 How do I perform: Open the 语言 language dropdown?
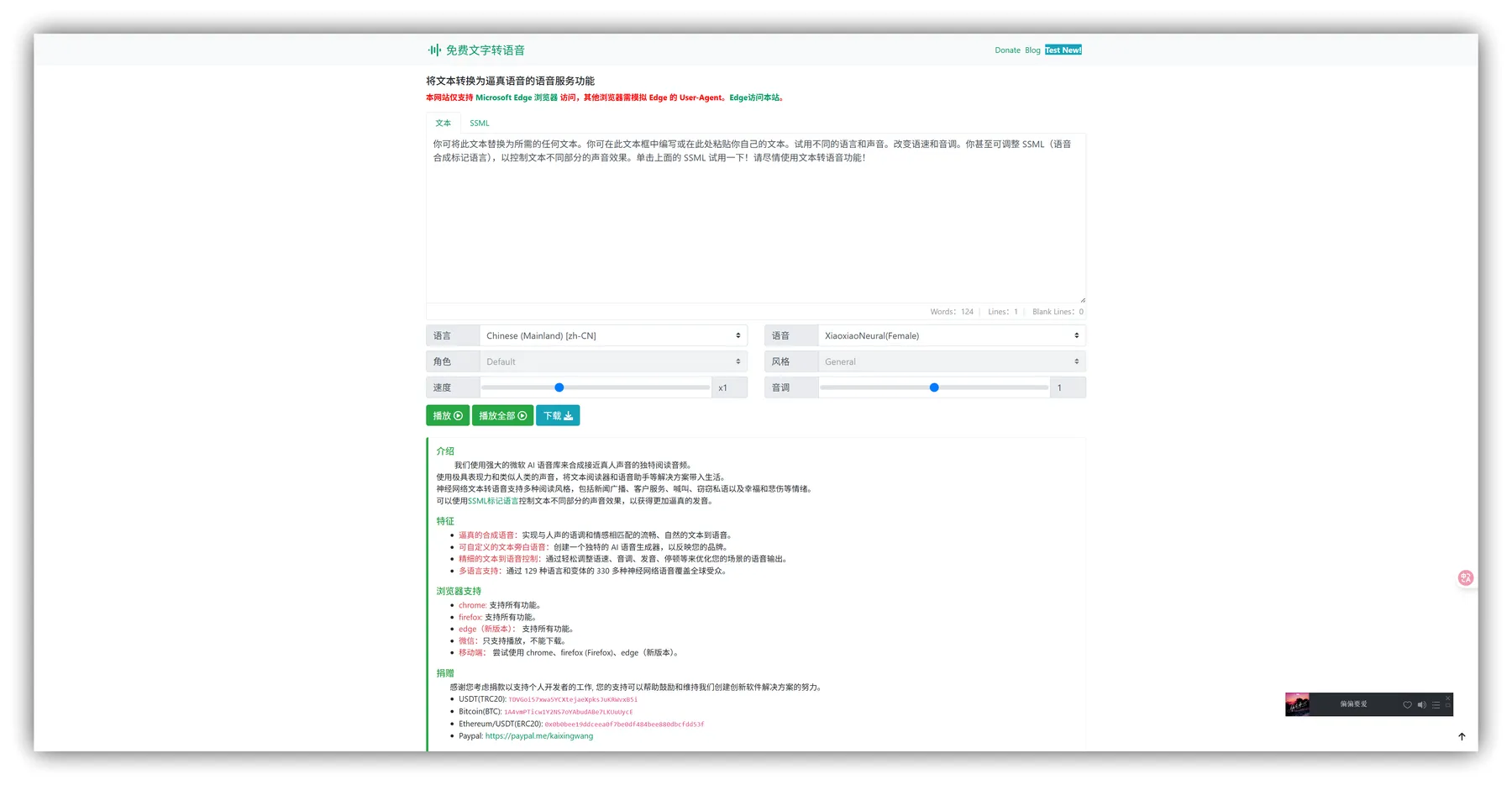point(612,336)
